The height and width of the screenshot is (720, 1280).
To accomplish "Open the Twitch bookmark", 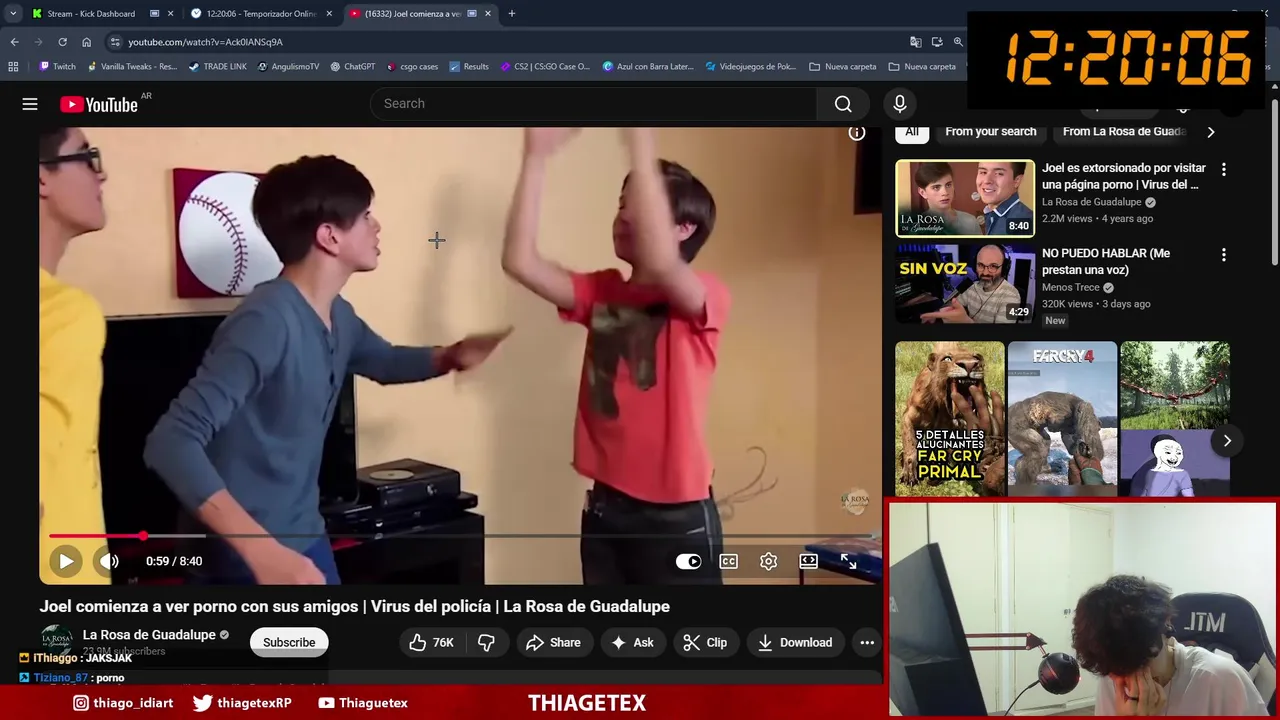I will 57,67.
